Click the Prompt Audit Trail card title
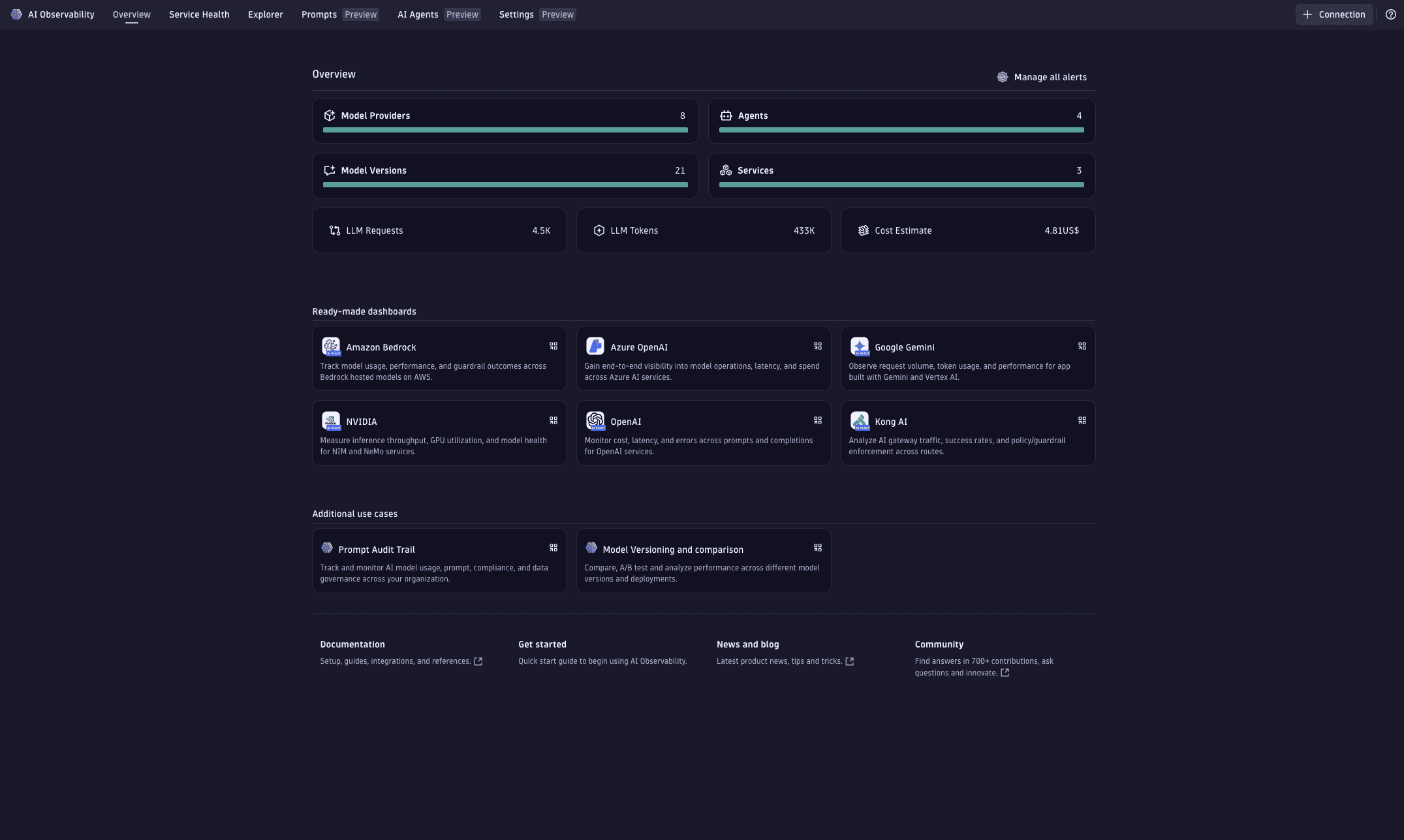This screenshot has width=1404, height=840. [377, 550]
